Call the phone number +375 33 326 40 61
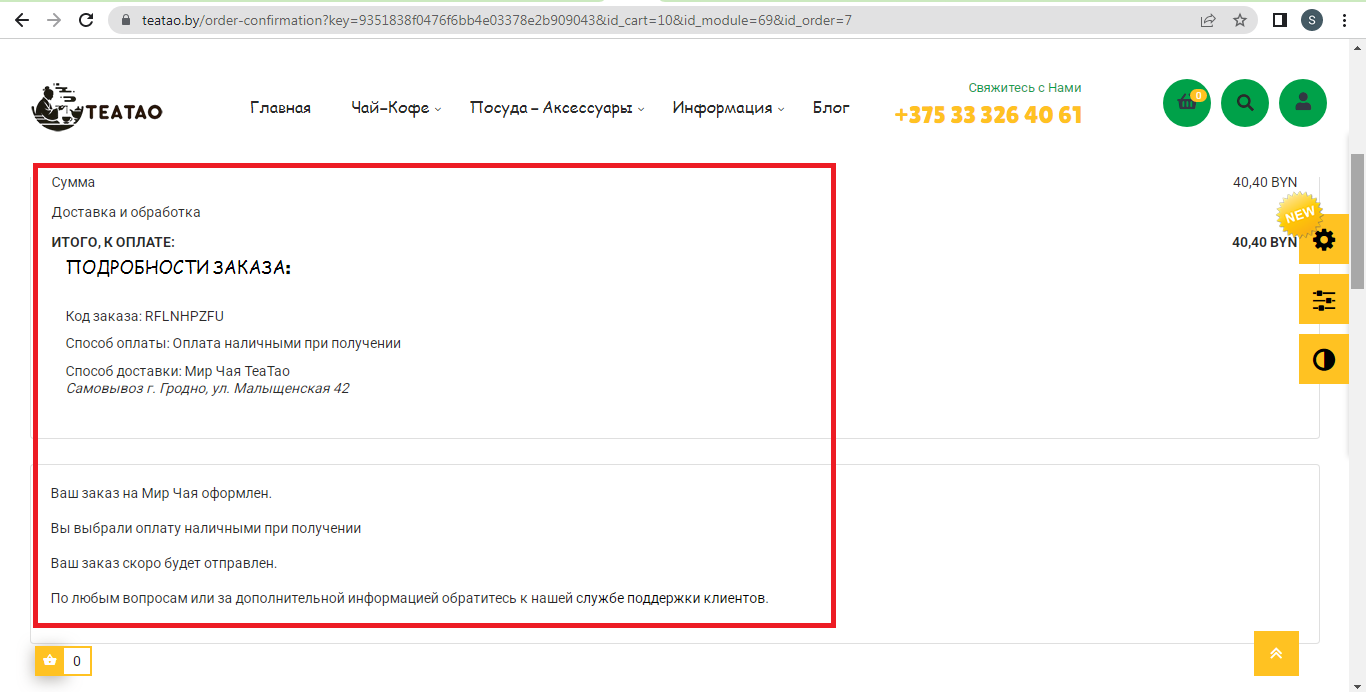Viewport: 1366px width, 692px height. point(988,115)
